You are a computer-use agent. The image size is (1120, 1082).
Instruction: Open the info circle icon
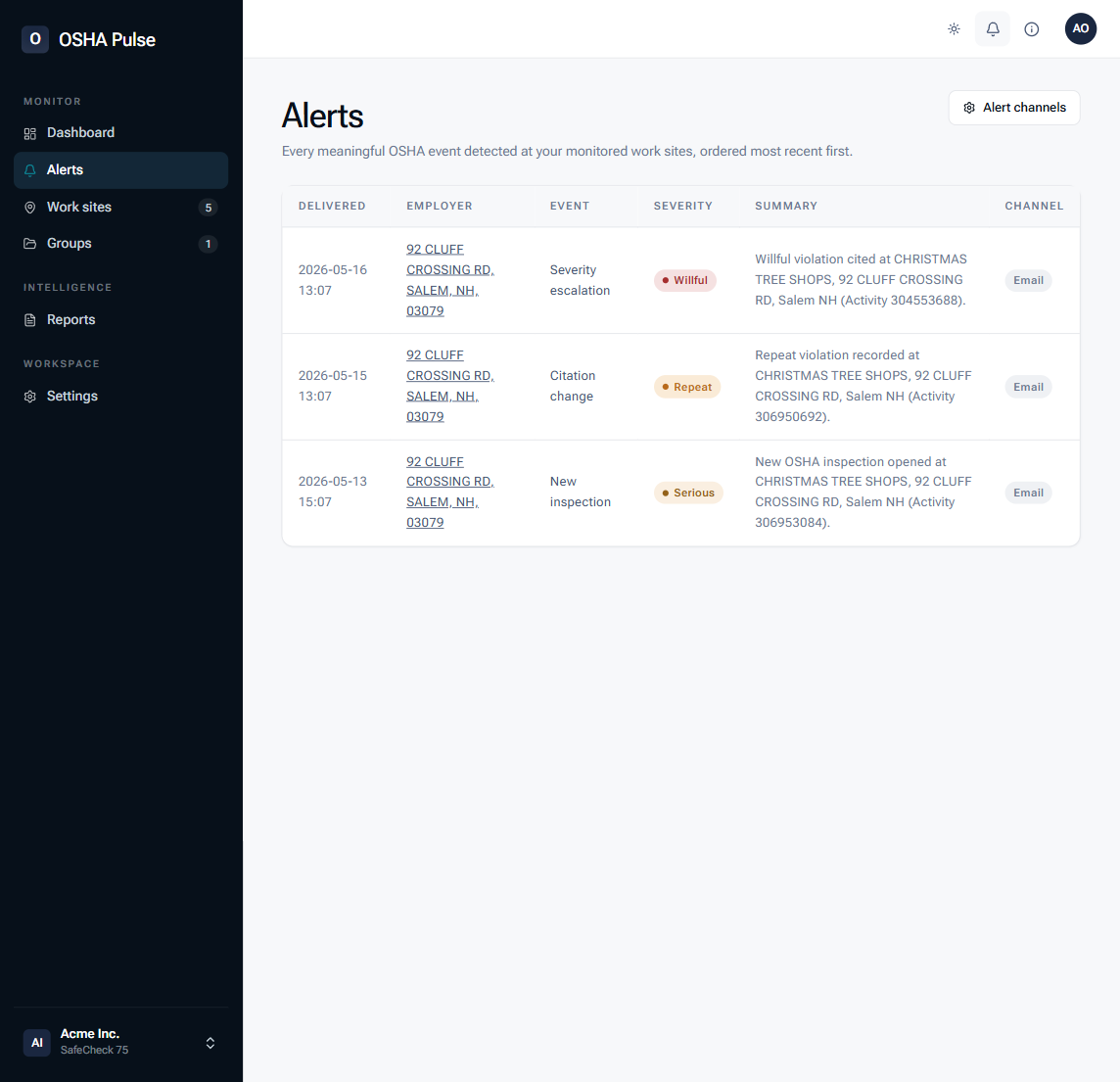tap(1032, 29)
